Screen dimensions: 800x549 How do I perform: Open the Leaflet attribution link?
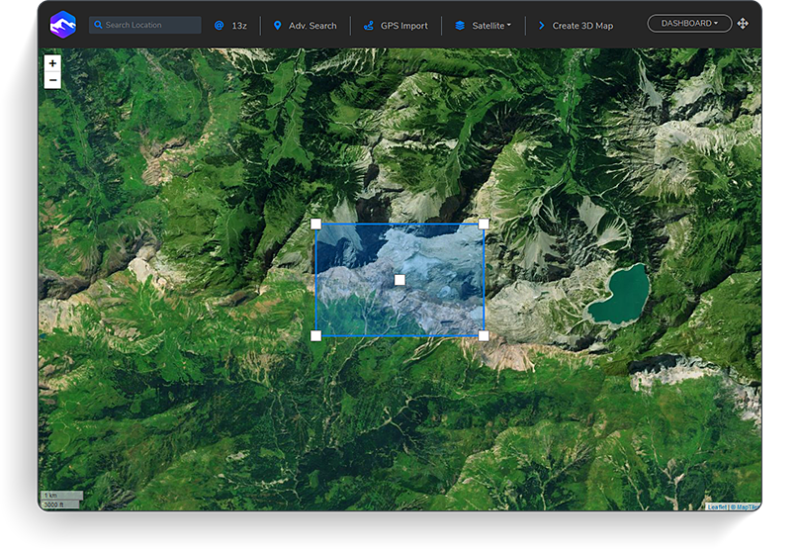(x=717, y=507)
